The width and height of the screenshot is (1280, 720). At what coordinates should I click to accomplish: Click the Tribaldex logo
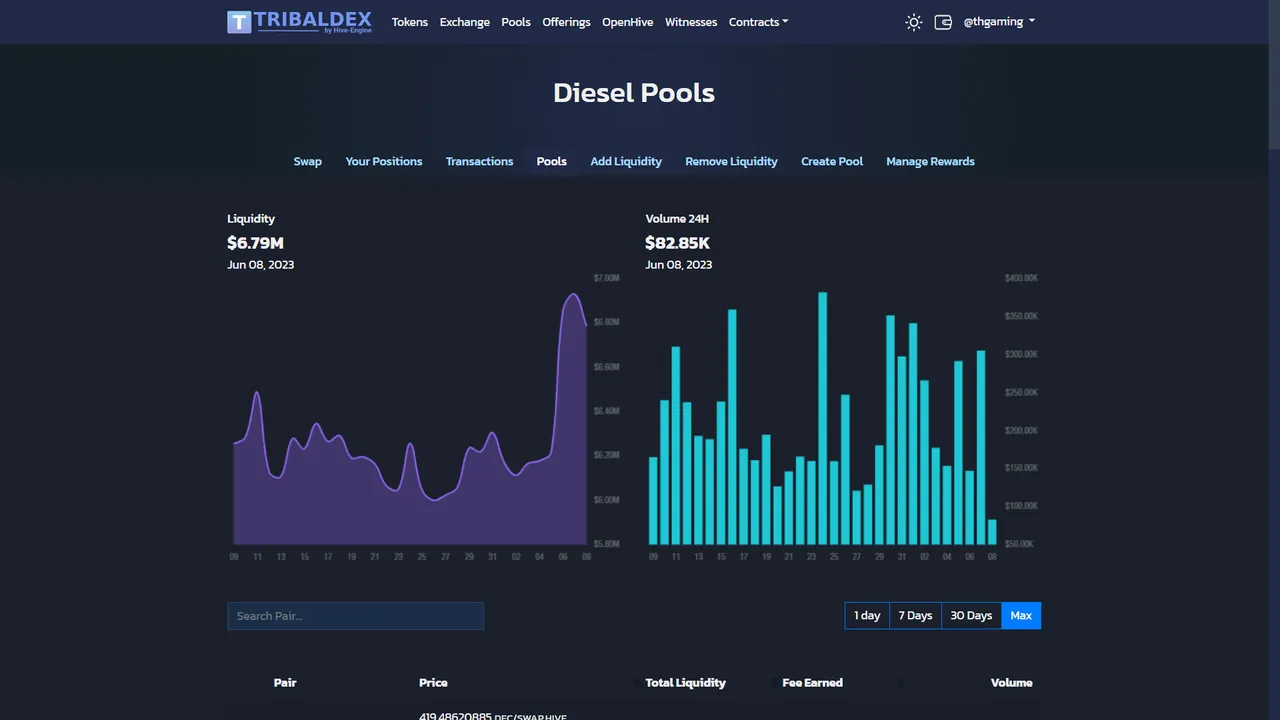coord(299,22)
